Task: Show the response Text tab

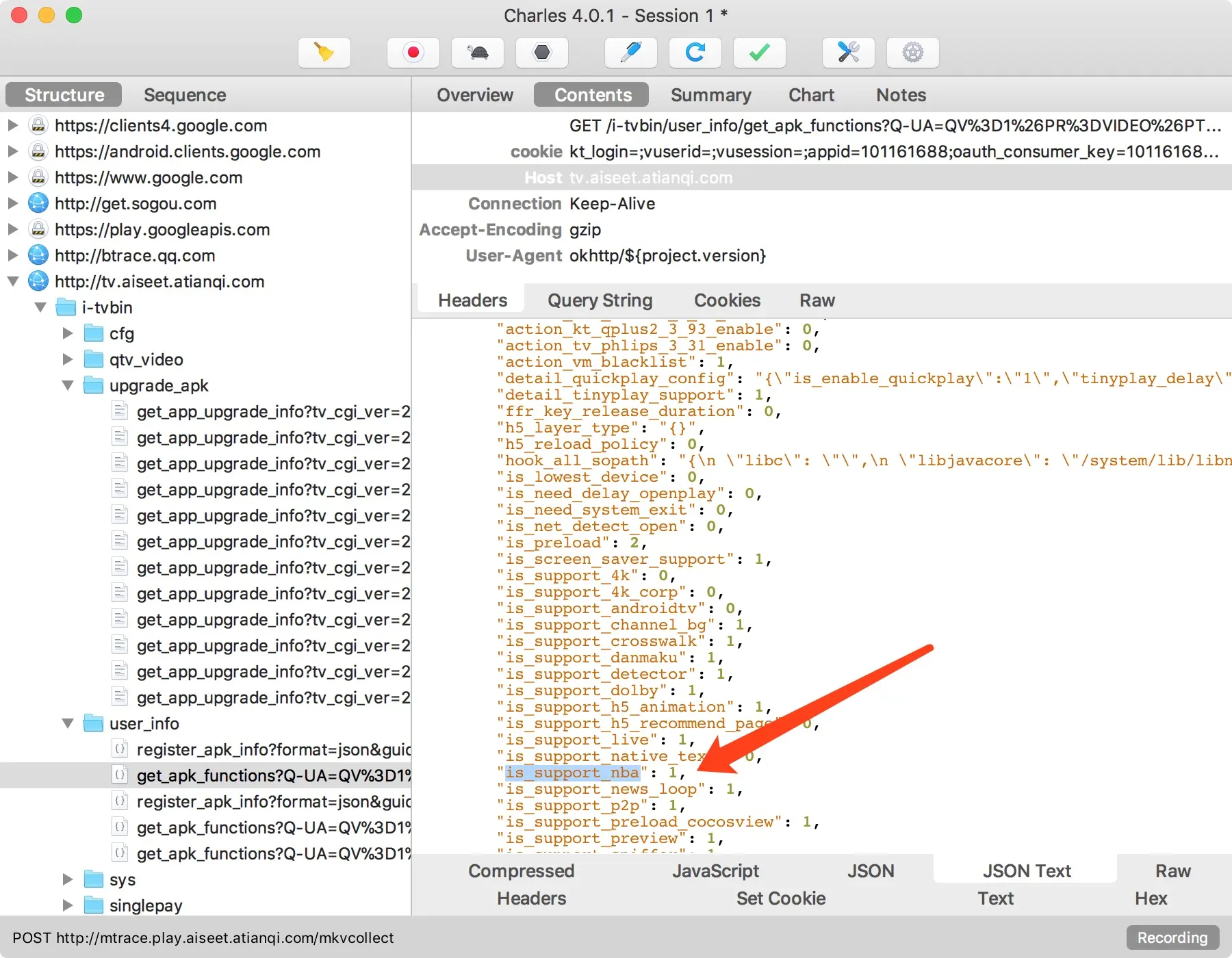Action: 996,898
